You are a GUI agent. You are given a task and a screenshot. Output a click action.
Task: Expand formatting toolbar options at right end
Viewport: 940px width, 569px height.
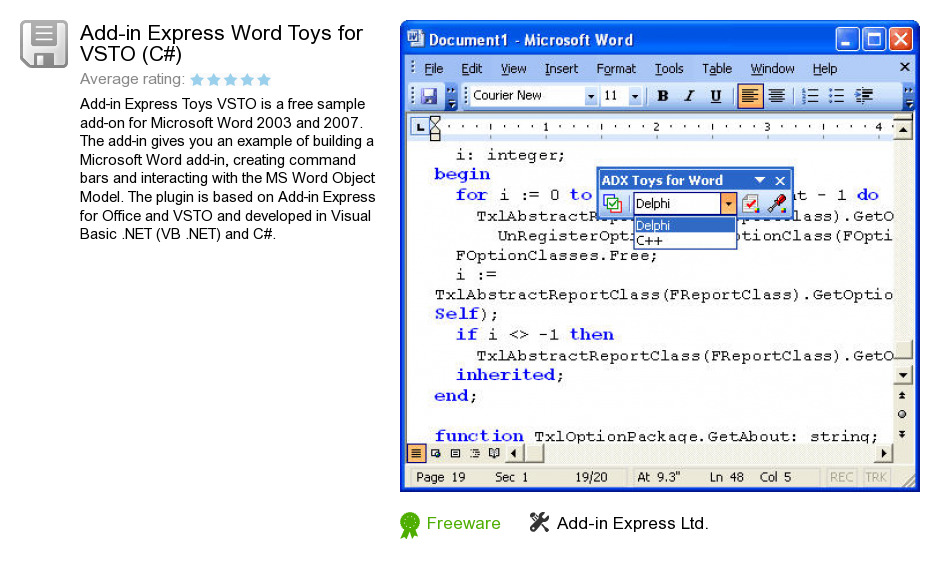(909, 96)
